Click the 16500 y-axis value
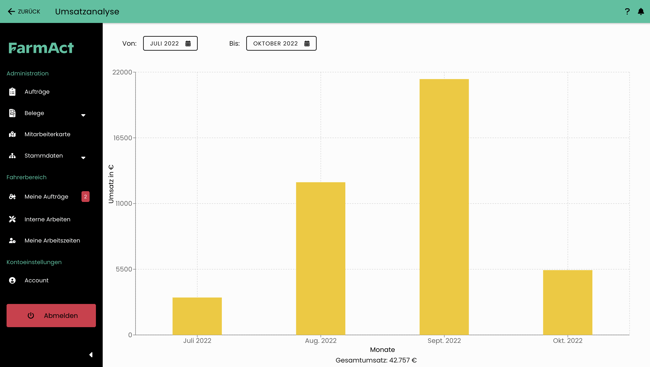 pyautogui.click(x=123, y=138)
